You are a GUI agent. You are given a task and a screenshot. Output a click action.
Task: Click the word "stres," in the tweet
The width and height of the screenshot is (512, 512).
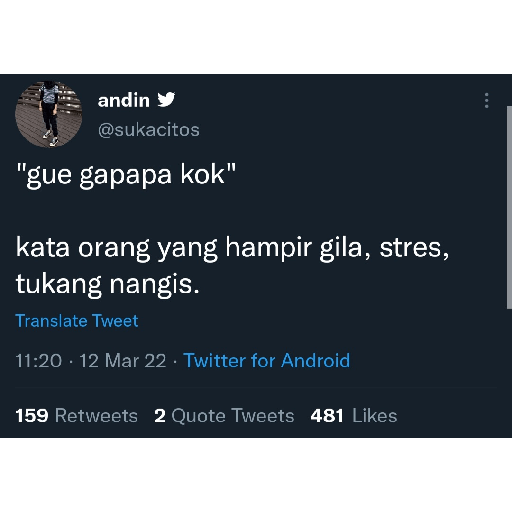(x=414, y=248)
